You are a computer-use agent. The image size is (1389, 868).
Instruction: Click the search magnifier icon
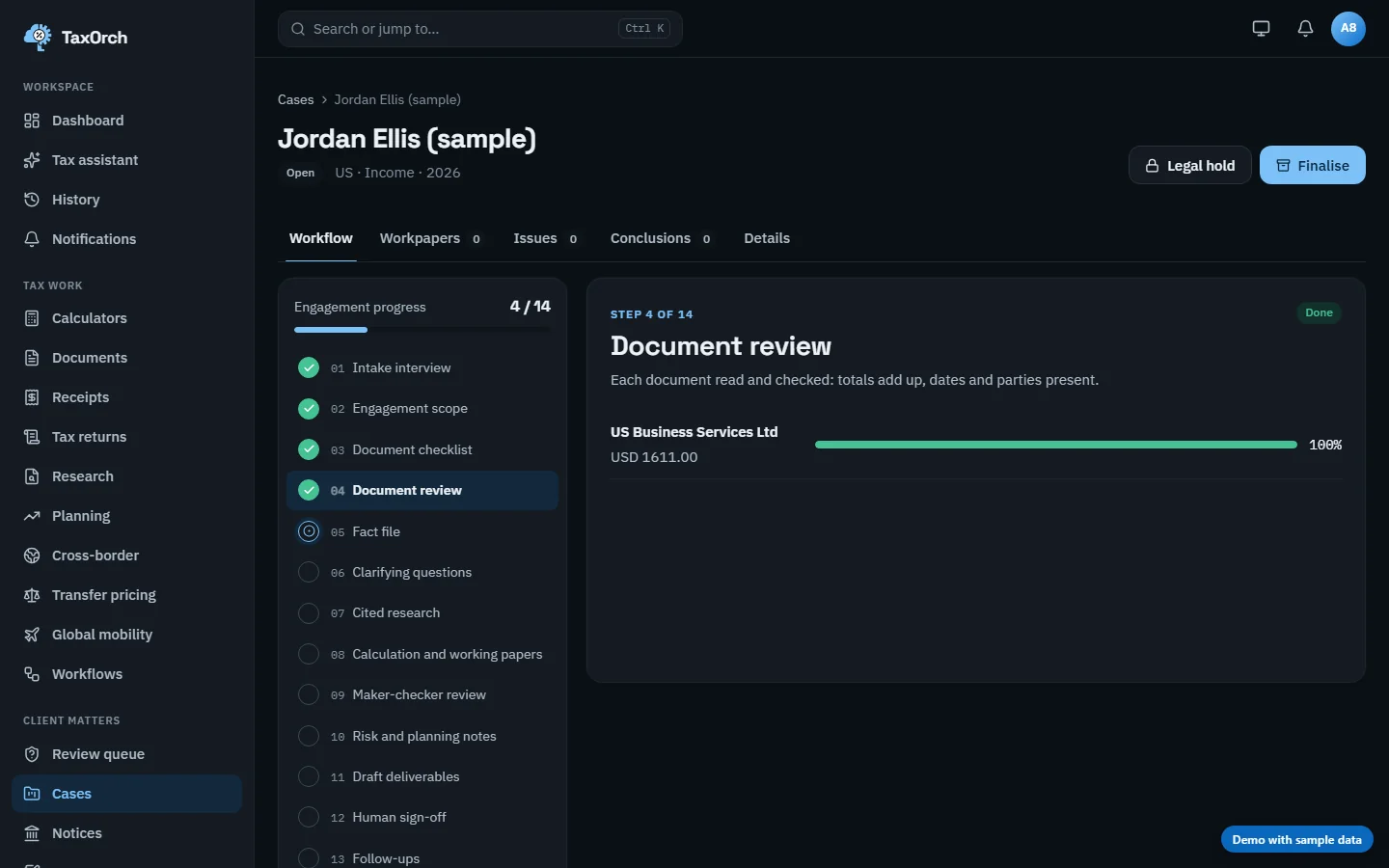click(x=298, y=29)
